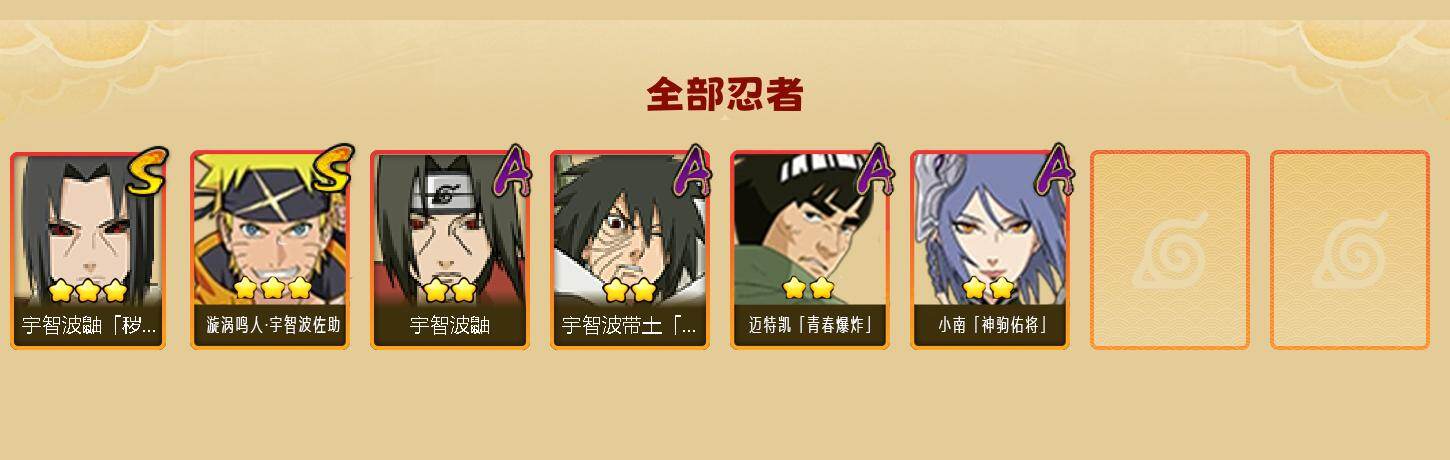Click the 全部忍者 section heading
The width and height of the screenshot is (1450, 460).
[725, 95]
